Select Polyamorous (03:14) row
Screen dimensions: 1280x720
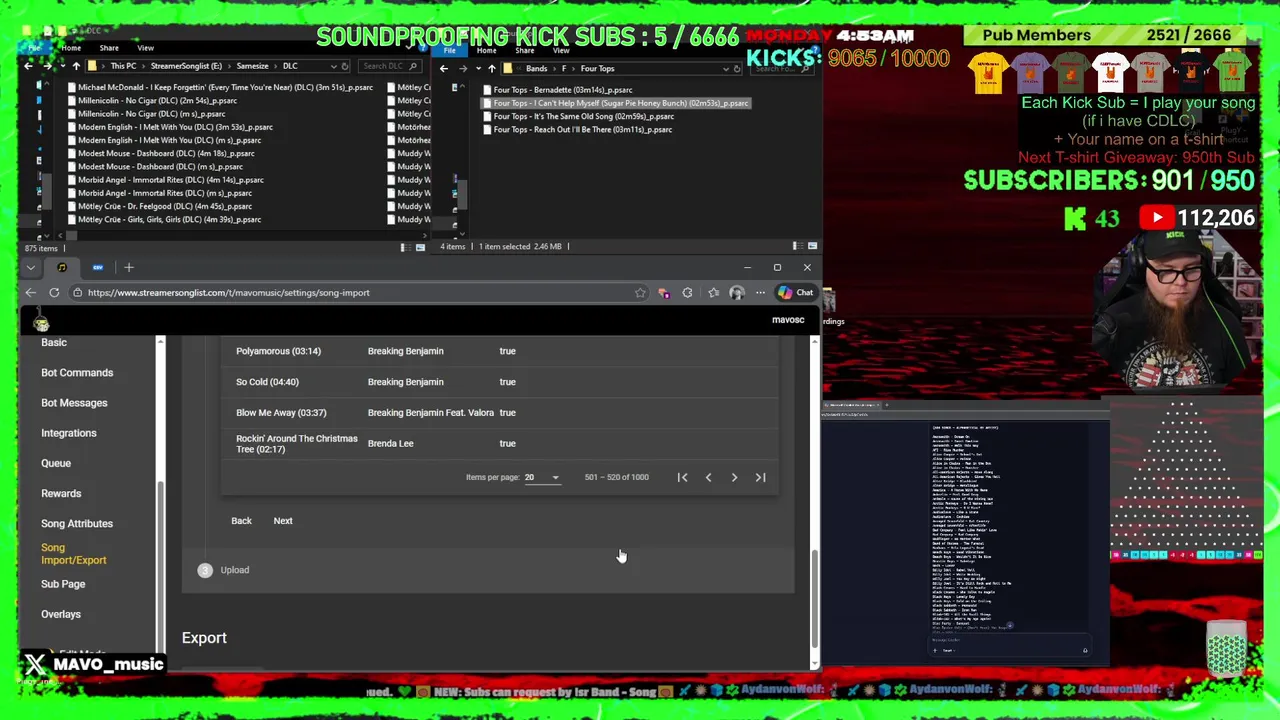tap(500, 351)
